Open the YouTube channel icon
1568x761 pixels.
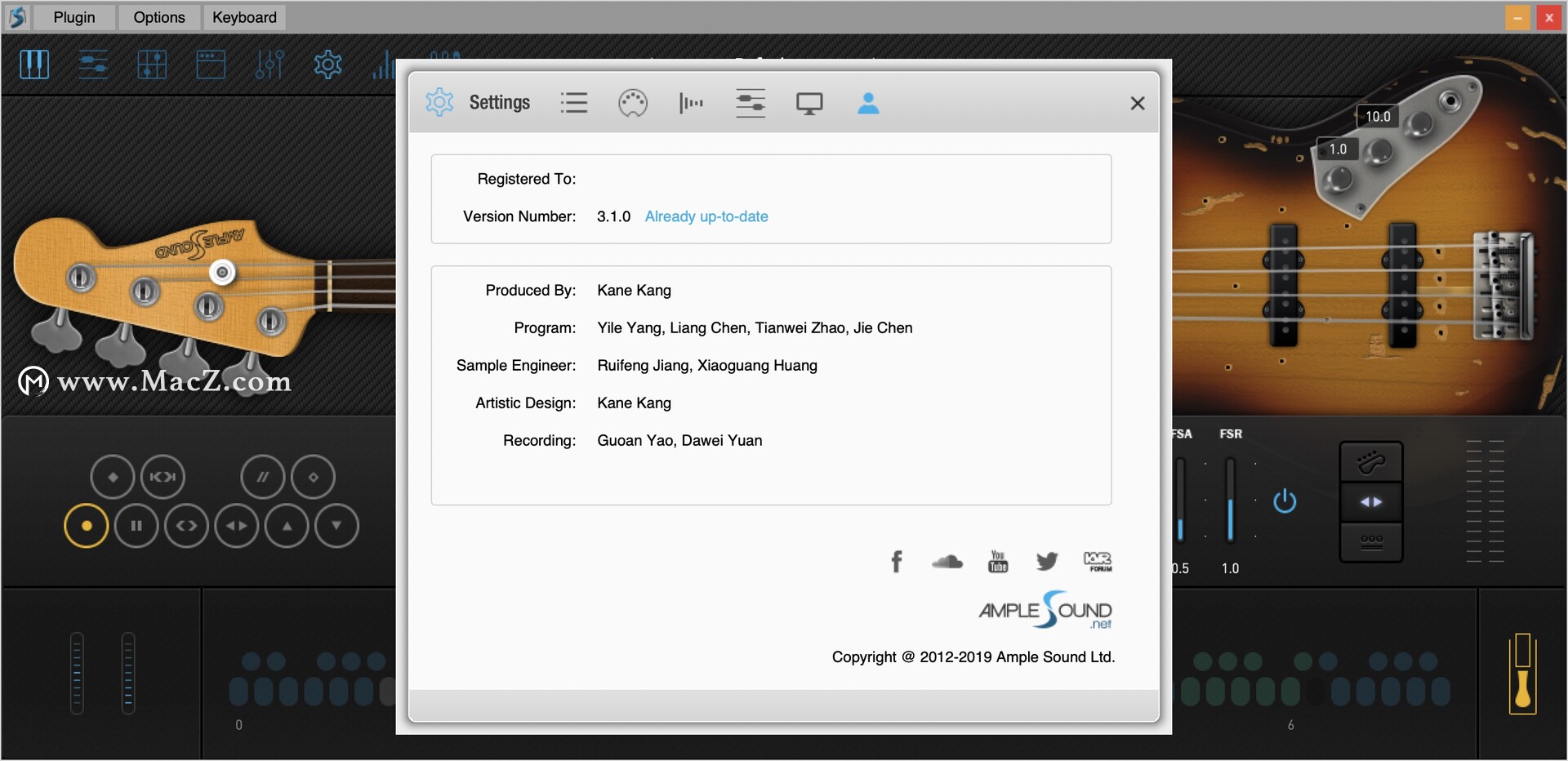[998, 561]
